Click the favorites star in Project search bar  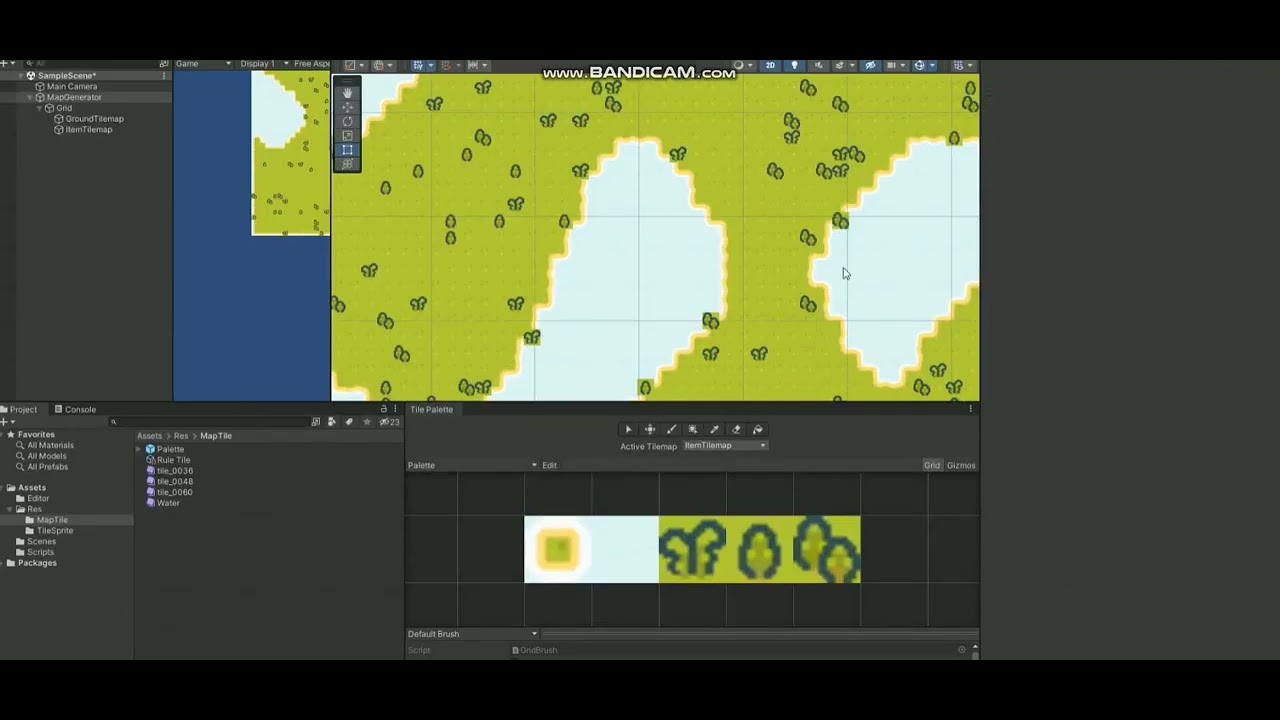366,422
